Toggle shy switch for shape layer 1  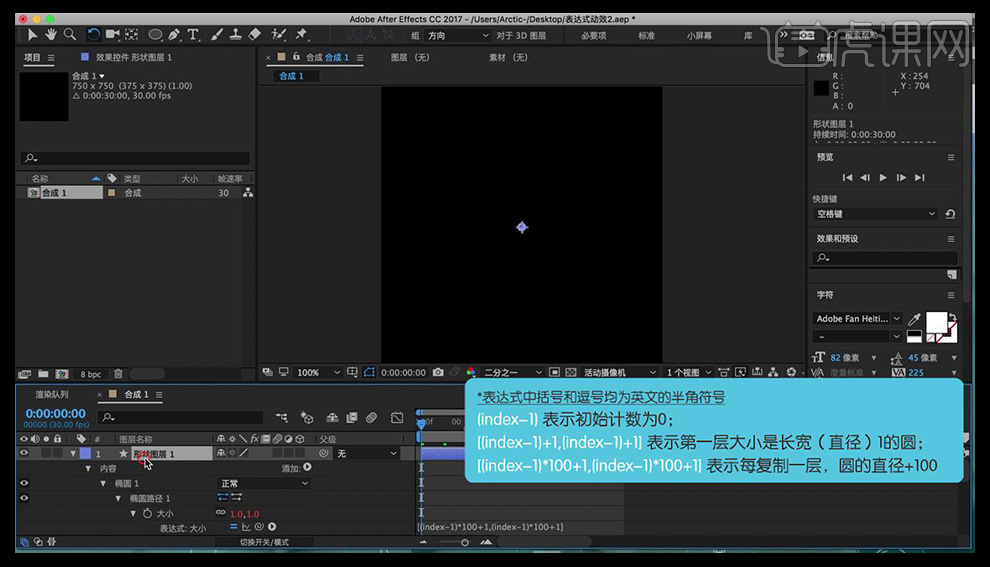coord(221,453)
